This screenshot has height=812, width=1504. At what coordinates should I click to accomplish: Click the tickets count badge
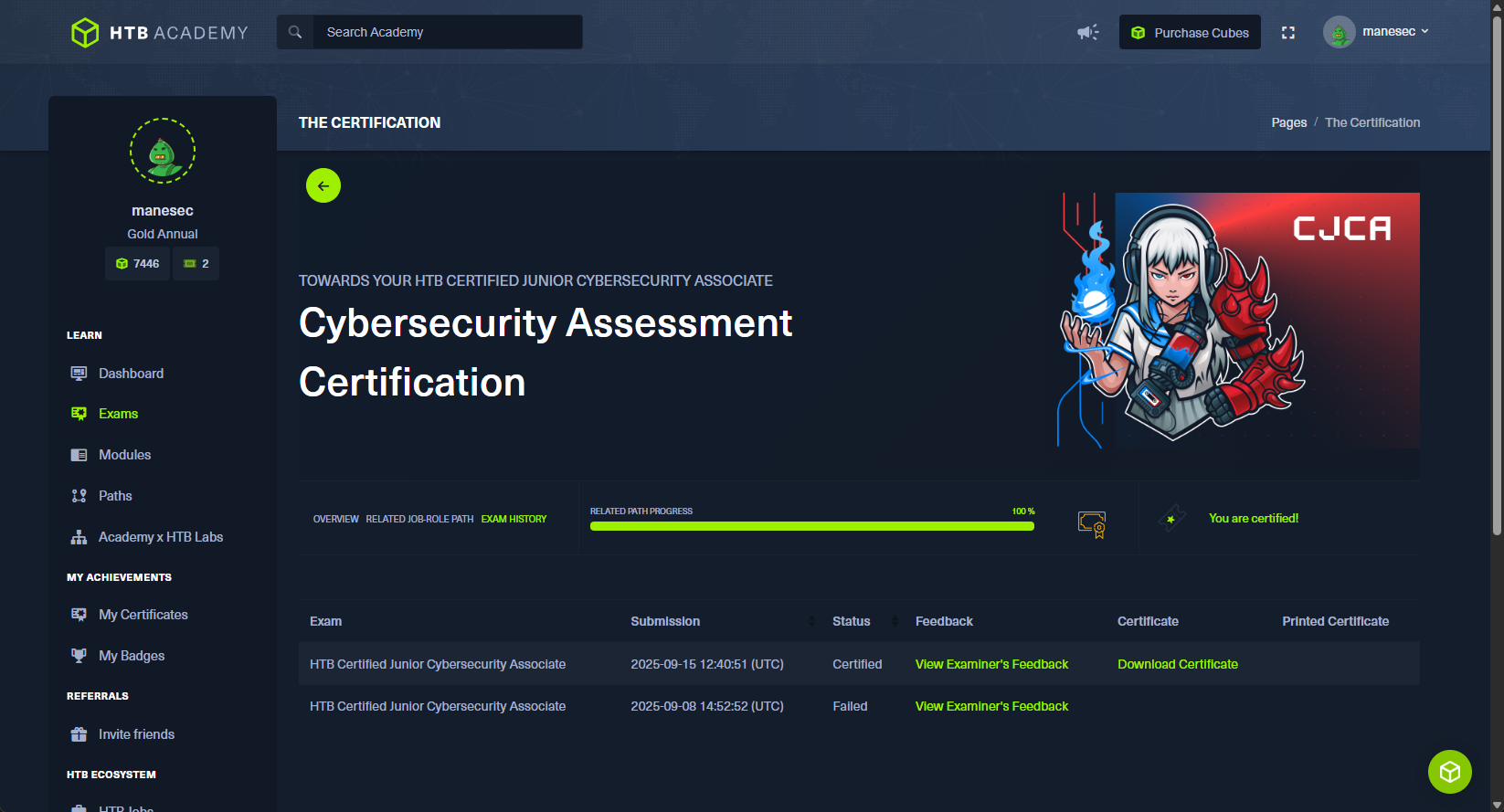click(196, 264)
